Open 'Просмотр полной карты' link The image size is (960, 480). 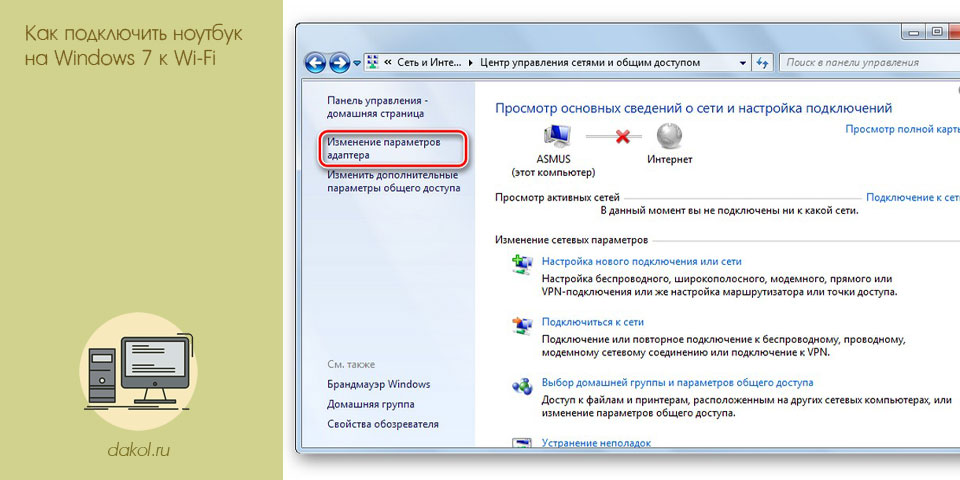point(902,129)
